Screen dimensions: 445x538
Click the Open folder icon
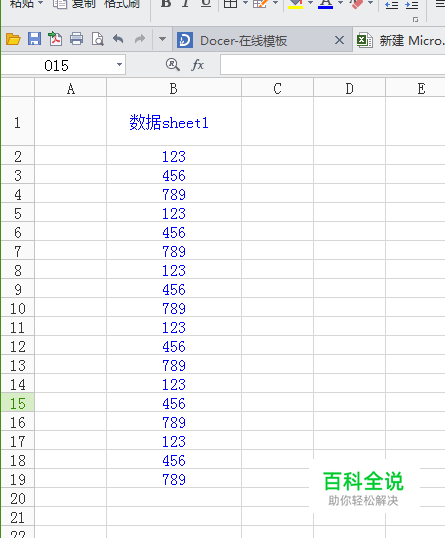pyautogui.click(x=13, y=39)
